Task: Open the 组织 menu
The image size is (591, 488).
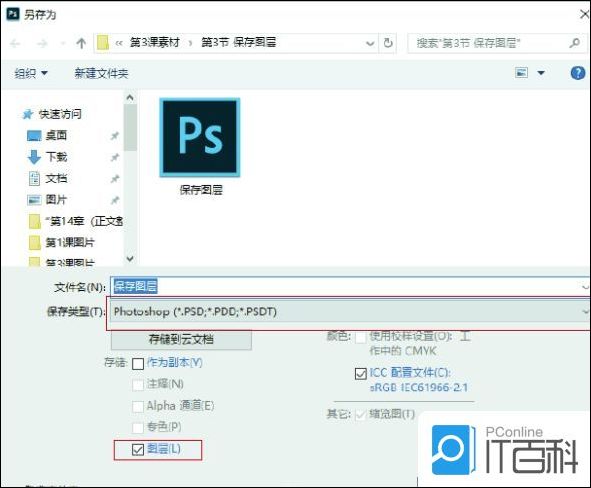Action: point(31,73)
